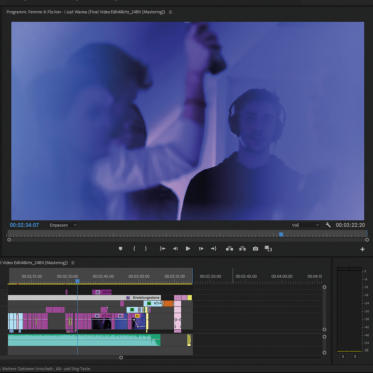Open the button editor plus icon

[362, 249]
